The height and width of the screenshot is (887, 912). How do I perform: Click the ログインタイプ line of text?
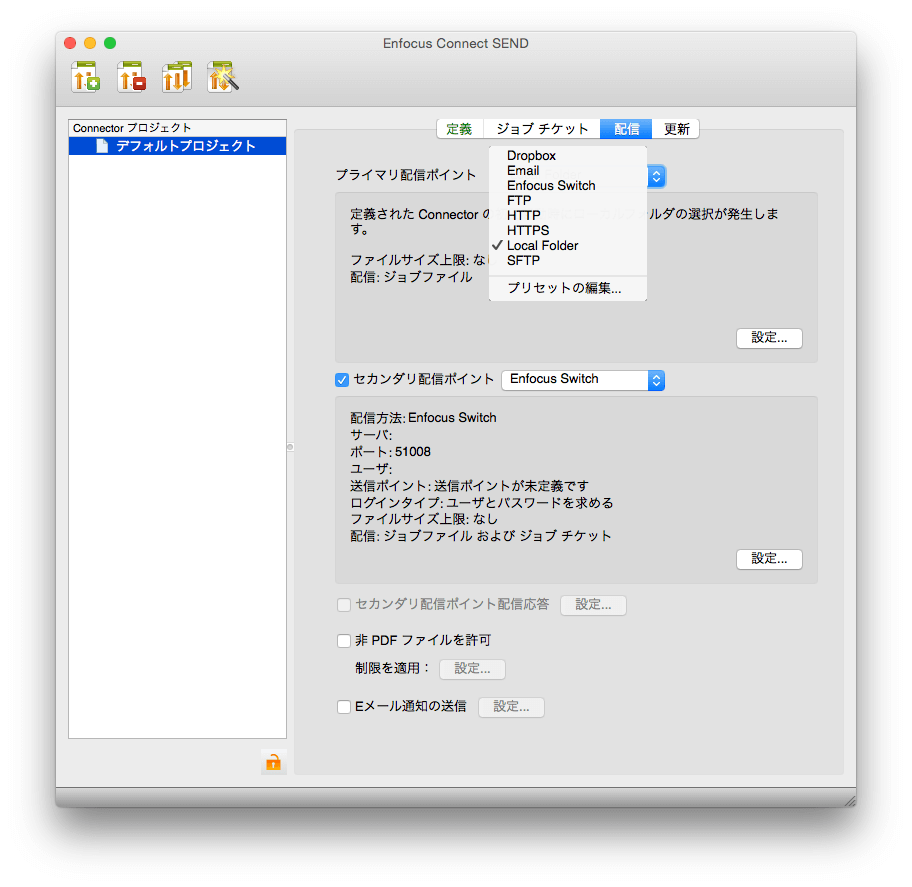tap(482, 503)
